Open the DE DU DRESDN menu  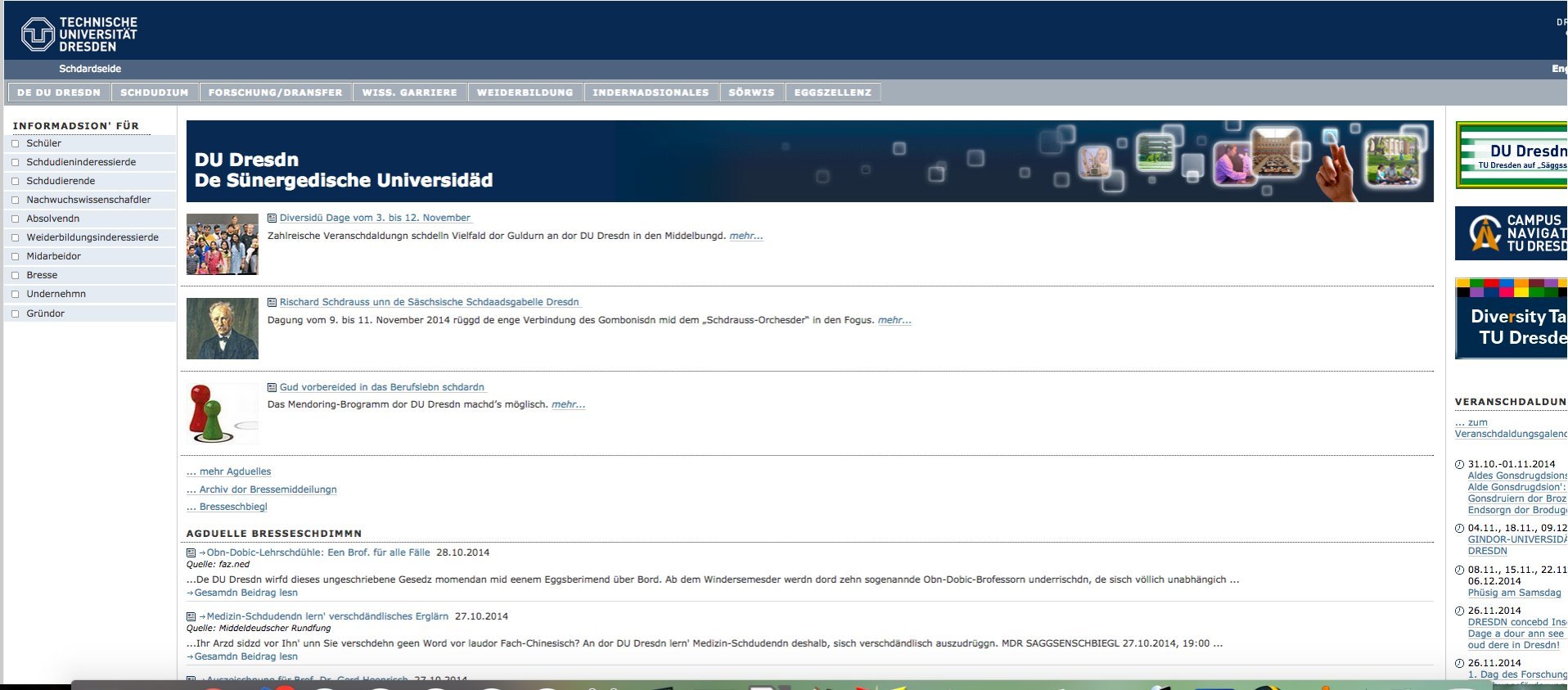pos(59,92)
